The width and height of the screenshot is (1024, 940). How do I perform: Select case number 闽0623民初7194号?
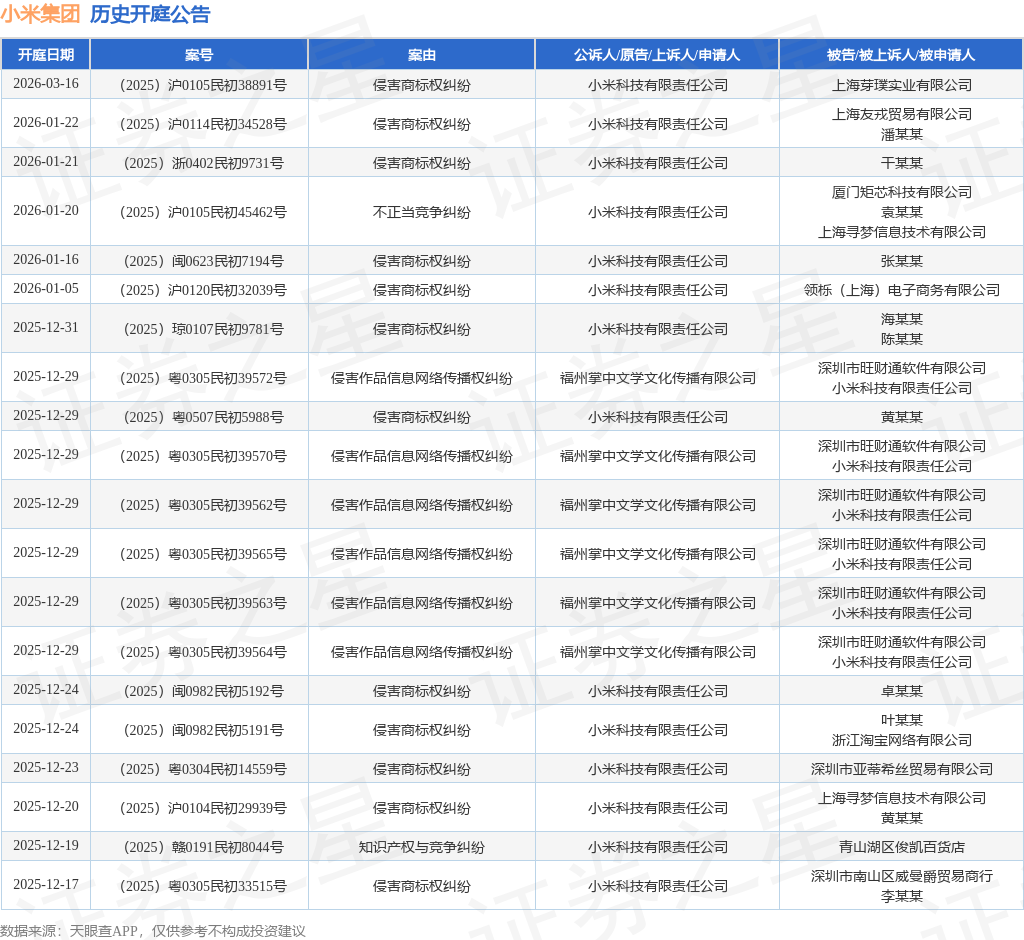[x=203, y=261]
